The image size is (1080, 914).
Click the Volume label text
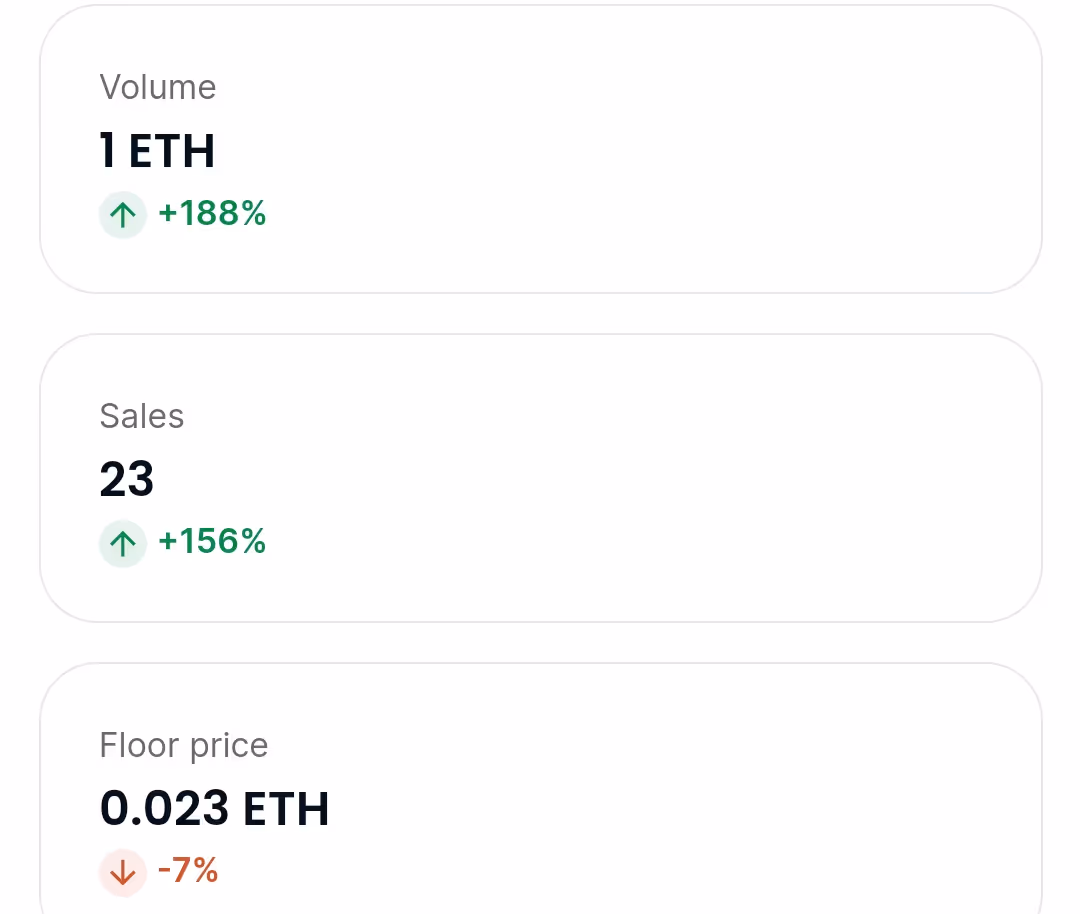point(158,88)
